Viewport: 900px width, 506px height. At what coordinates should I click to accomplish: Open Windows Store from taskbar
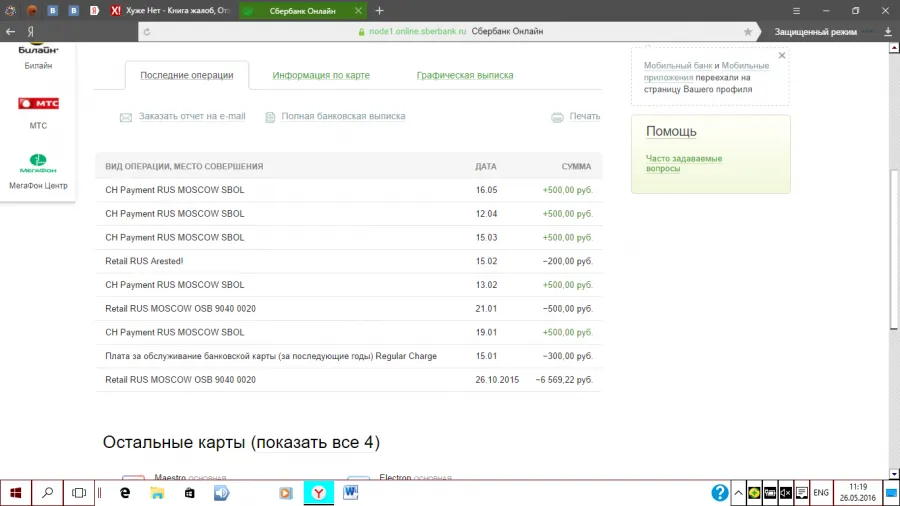point(189,493)
